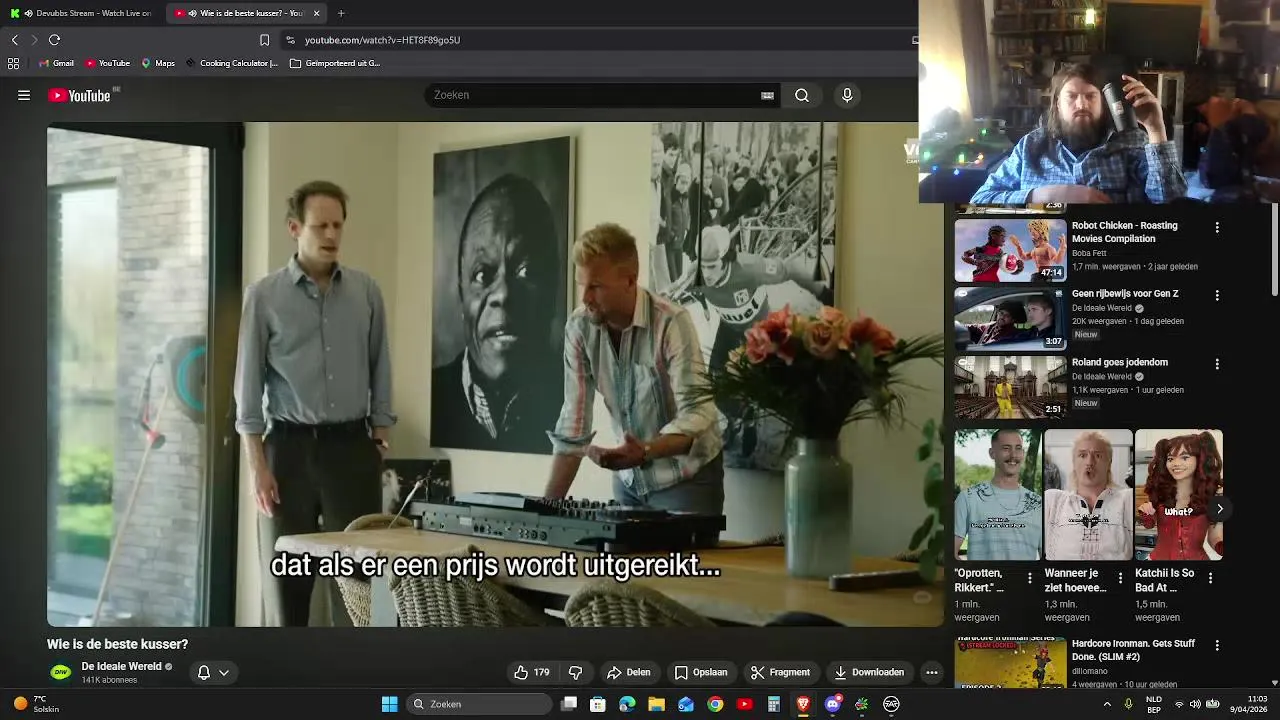Open the browser apps grid icon
This screenshot has width=1280, height=720.
(x=13, y=63)
